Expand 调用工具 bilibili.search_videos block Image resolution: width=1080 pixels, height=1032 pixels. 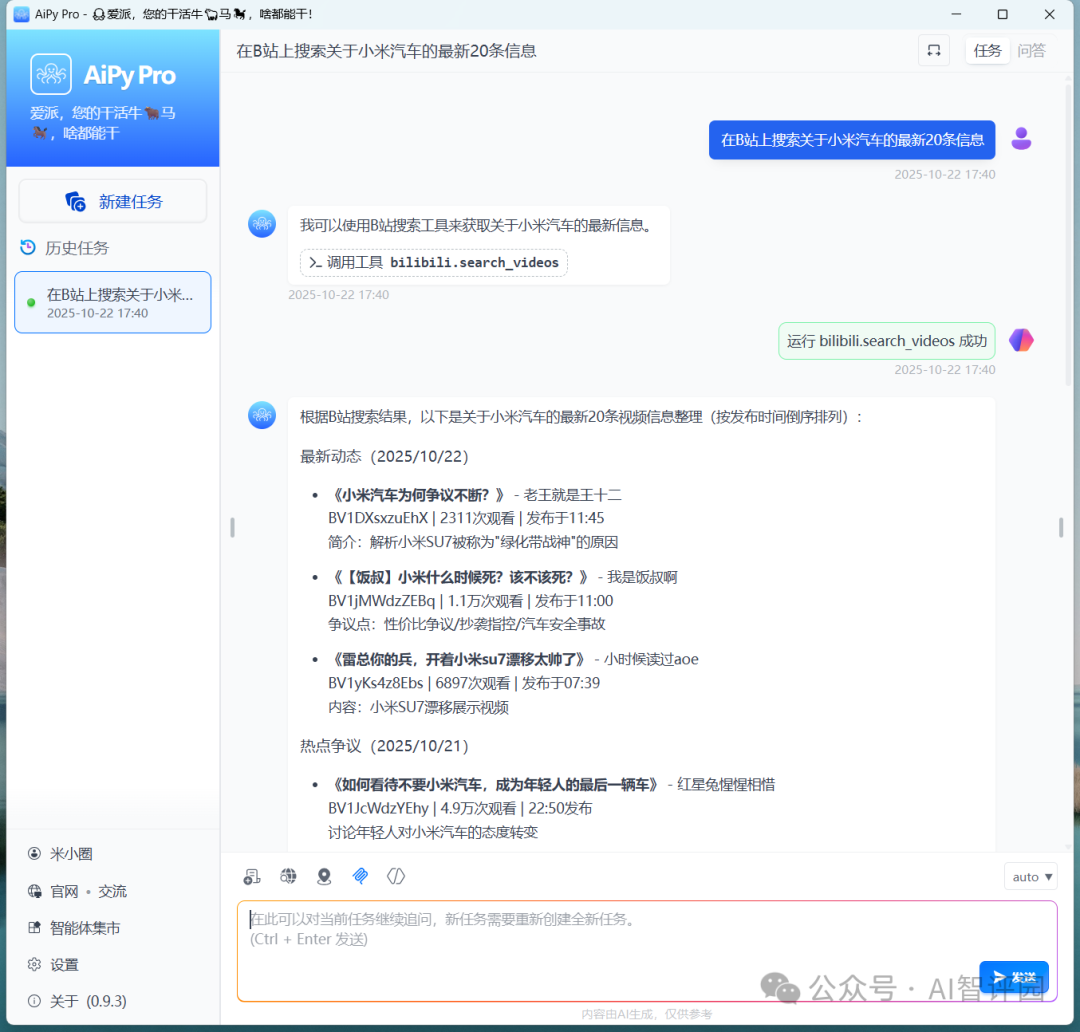pos(434,262)
